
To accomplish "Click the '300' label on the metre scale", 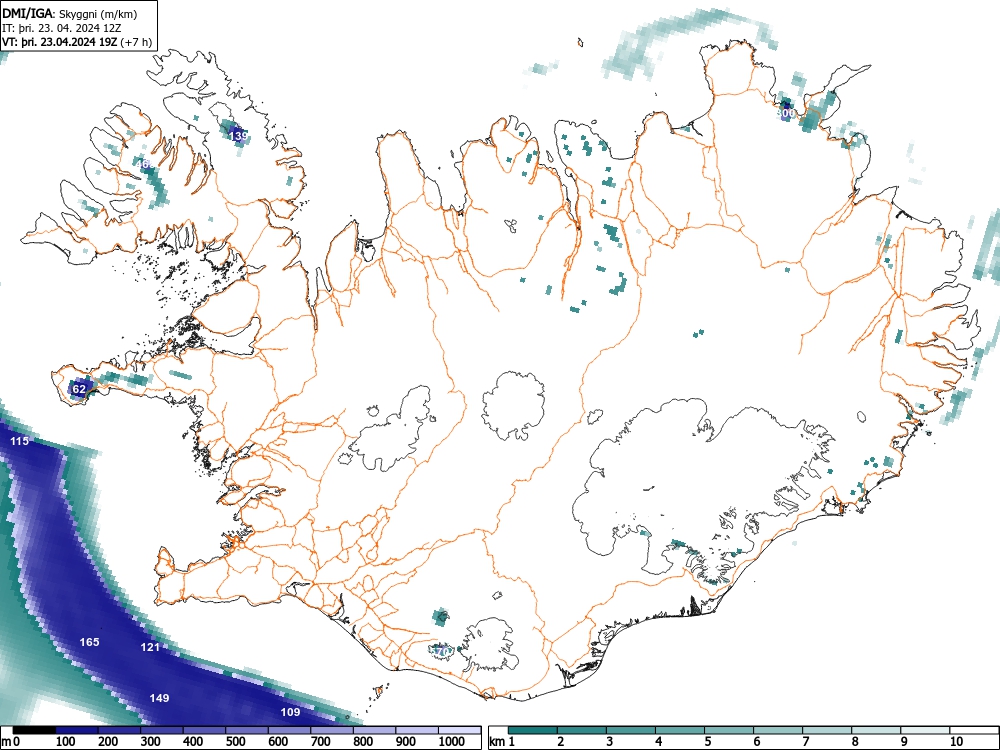I will pos(150,741).
